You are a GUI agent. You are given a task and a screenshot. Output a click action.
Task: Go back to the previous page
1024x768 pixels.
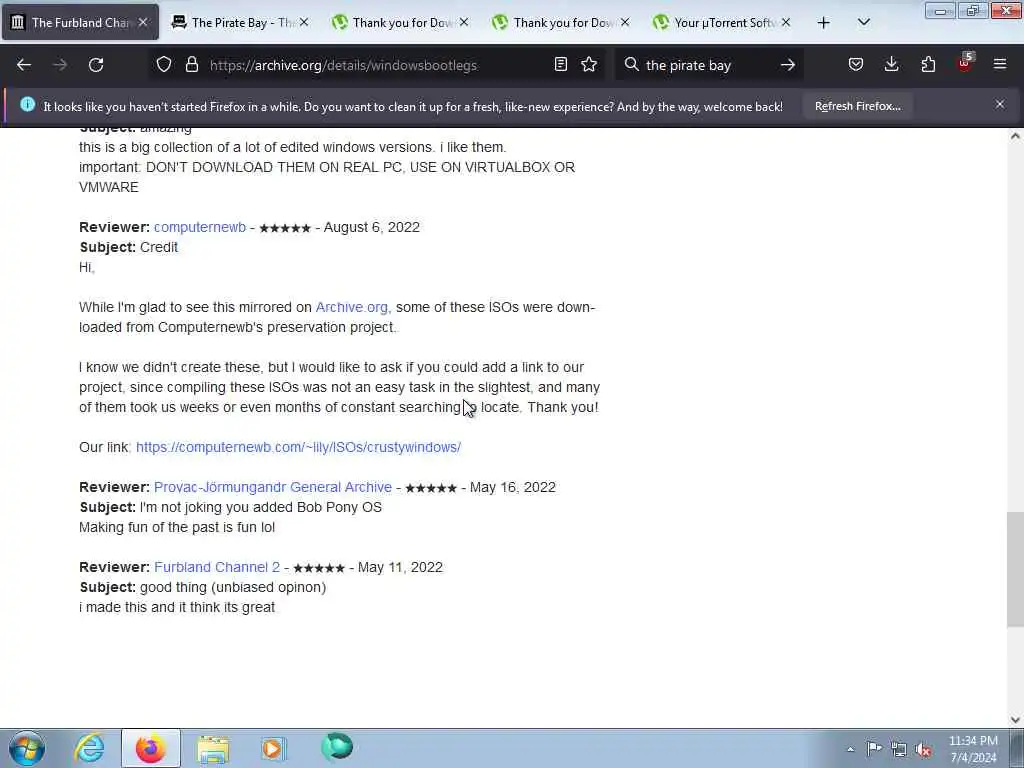(x=24, y=65)
